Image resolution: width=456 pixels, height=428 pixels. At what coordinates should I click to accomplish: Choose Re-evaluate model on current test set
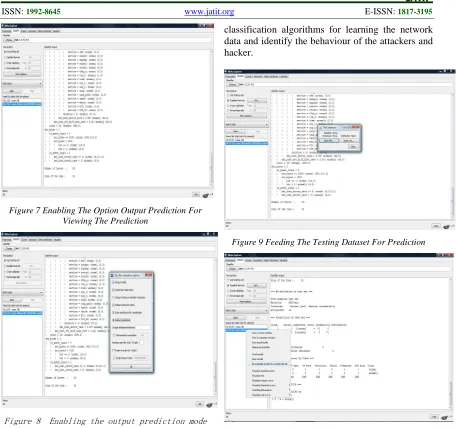point(270,364)
